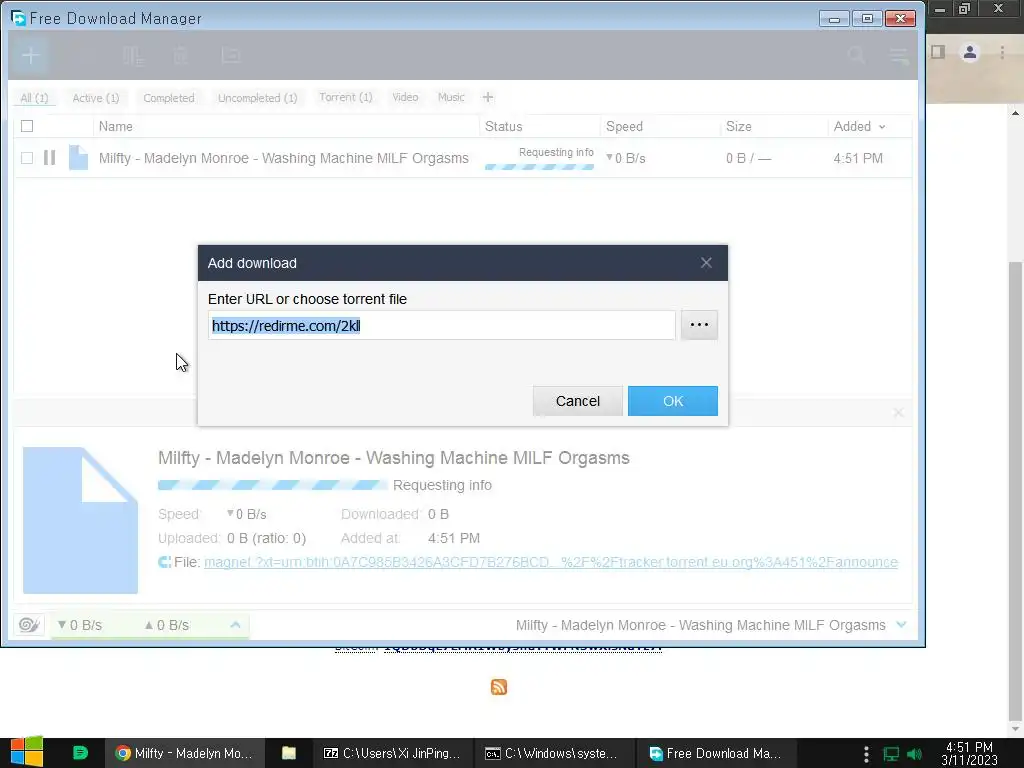Screen dimensions: 1024x768
Task: Add a new tag with plus after Music
Action: coord(488,97)
